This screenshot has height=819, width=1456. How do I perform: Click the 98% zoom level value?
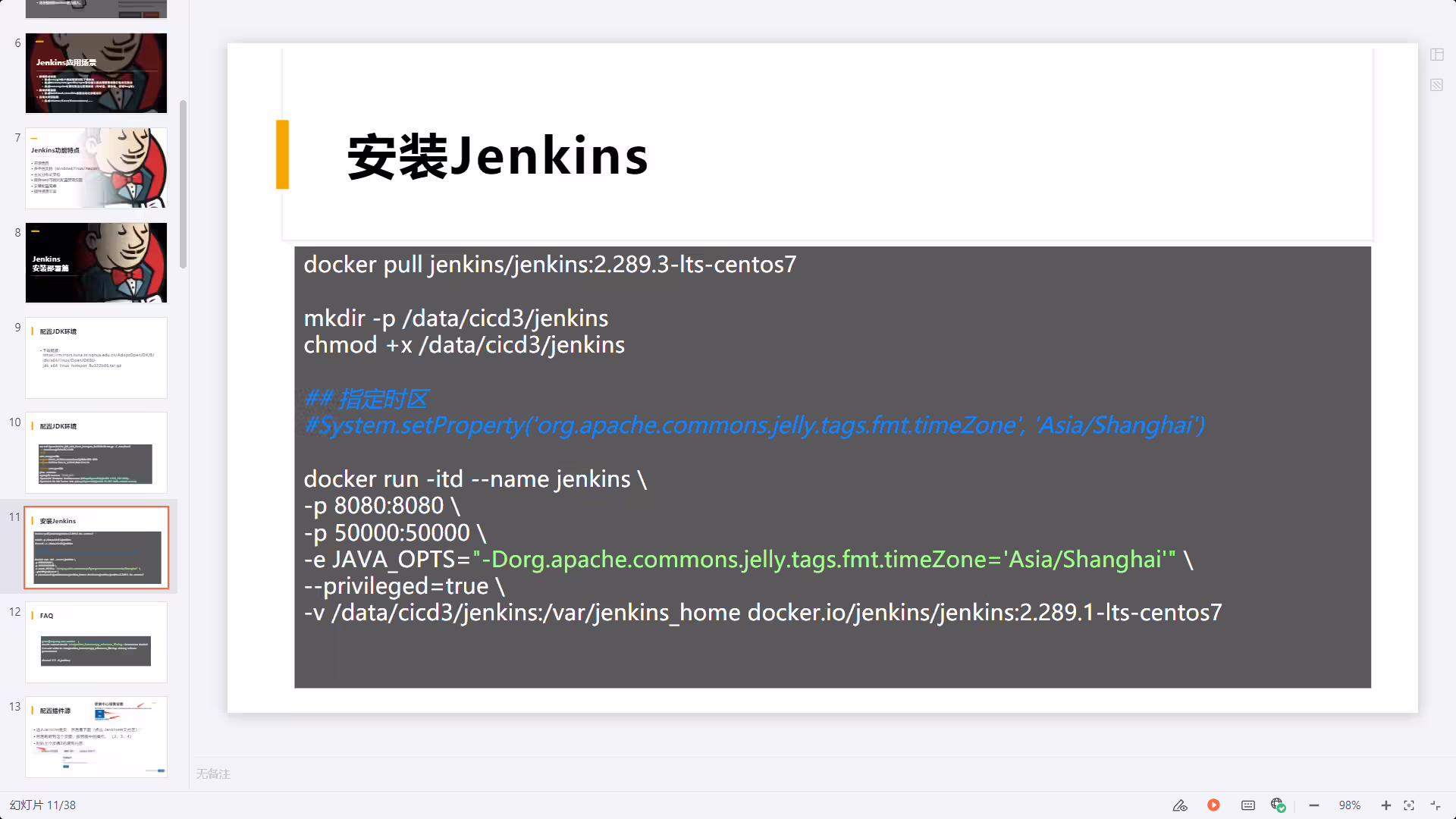point(1350,805)
